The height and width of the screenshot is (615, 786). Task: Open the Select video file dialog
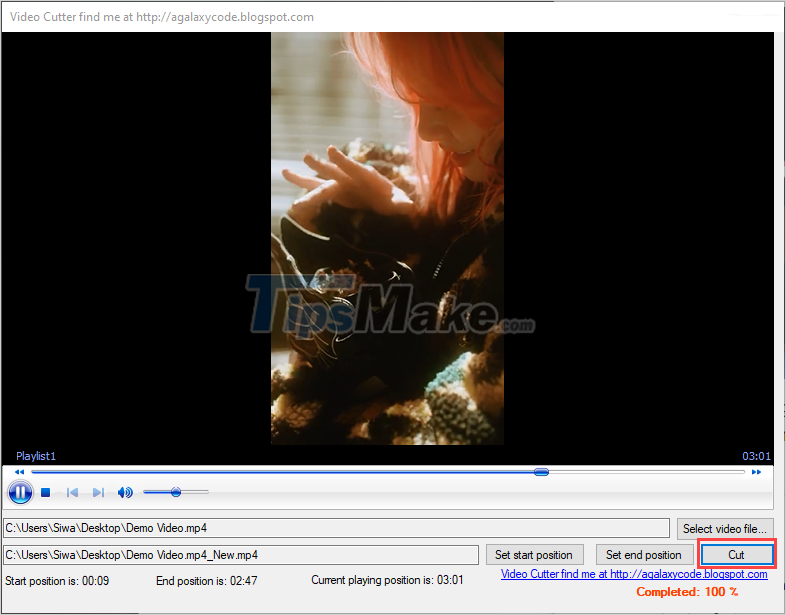[724, 529]
